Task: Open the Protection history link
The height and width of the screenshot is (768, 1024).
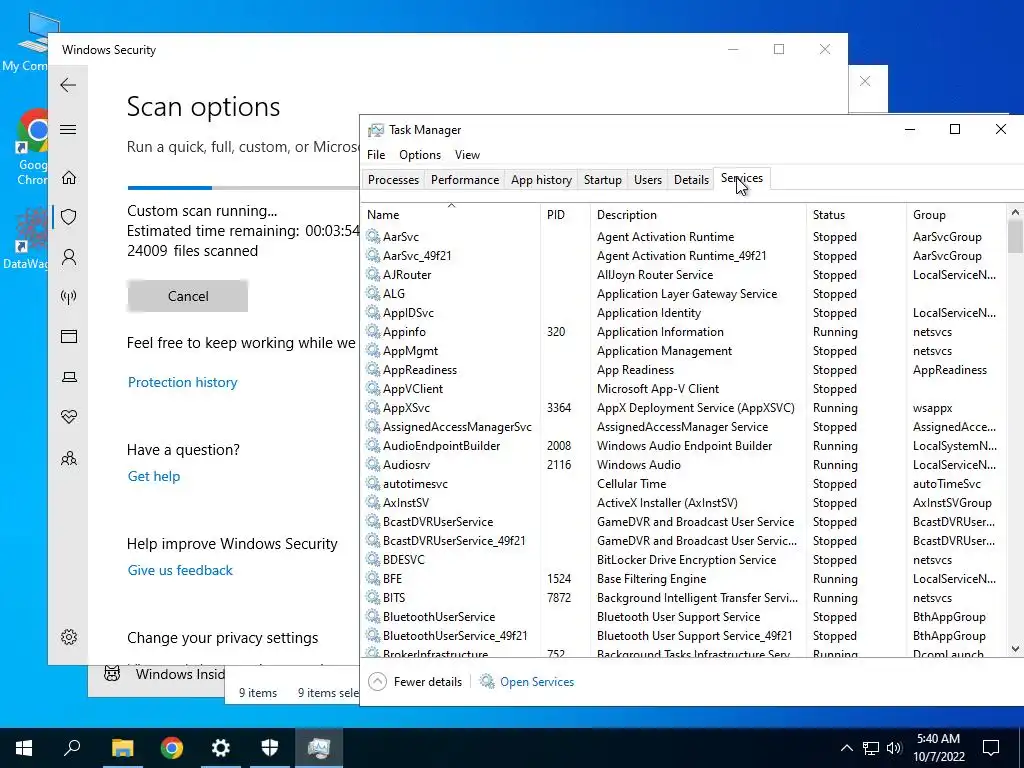Action: point(182,382)
